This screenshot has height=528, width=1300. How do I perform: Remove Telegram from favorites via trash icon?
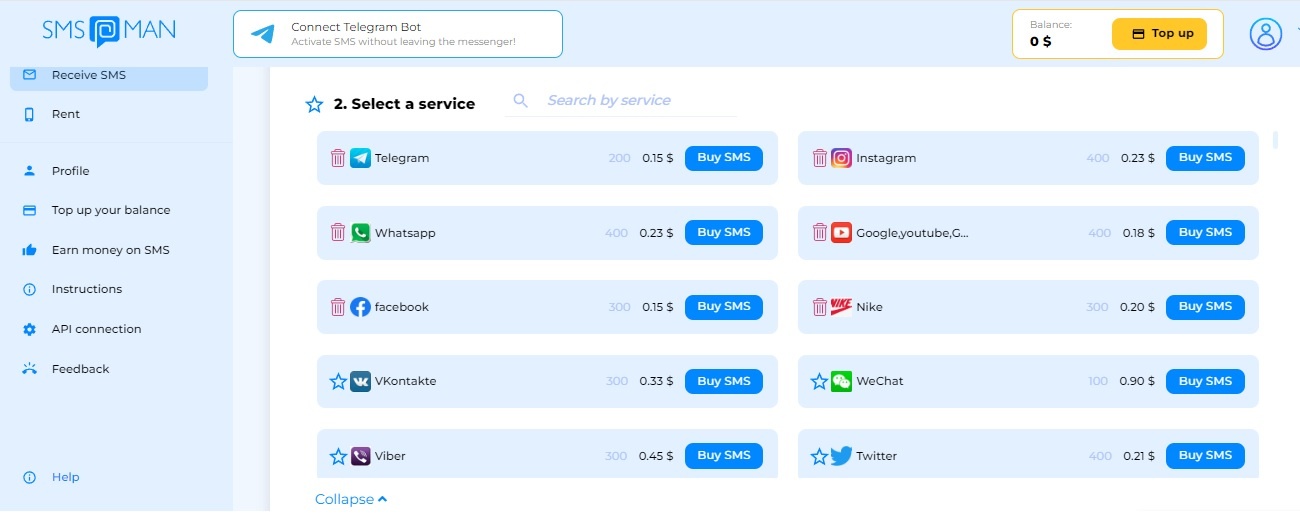coord(338,158)
